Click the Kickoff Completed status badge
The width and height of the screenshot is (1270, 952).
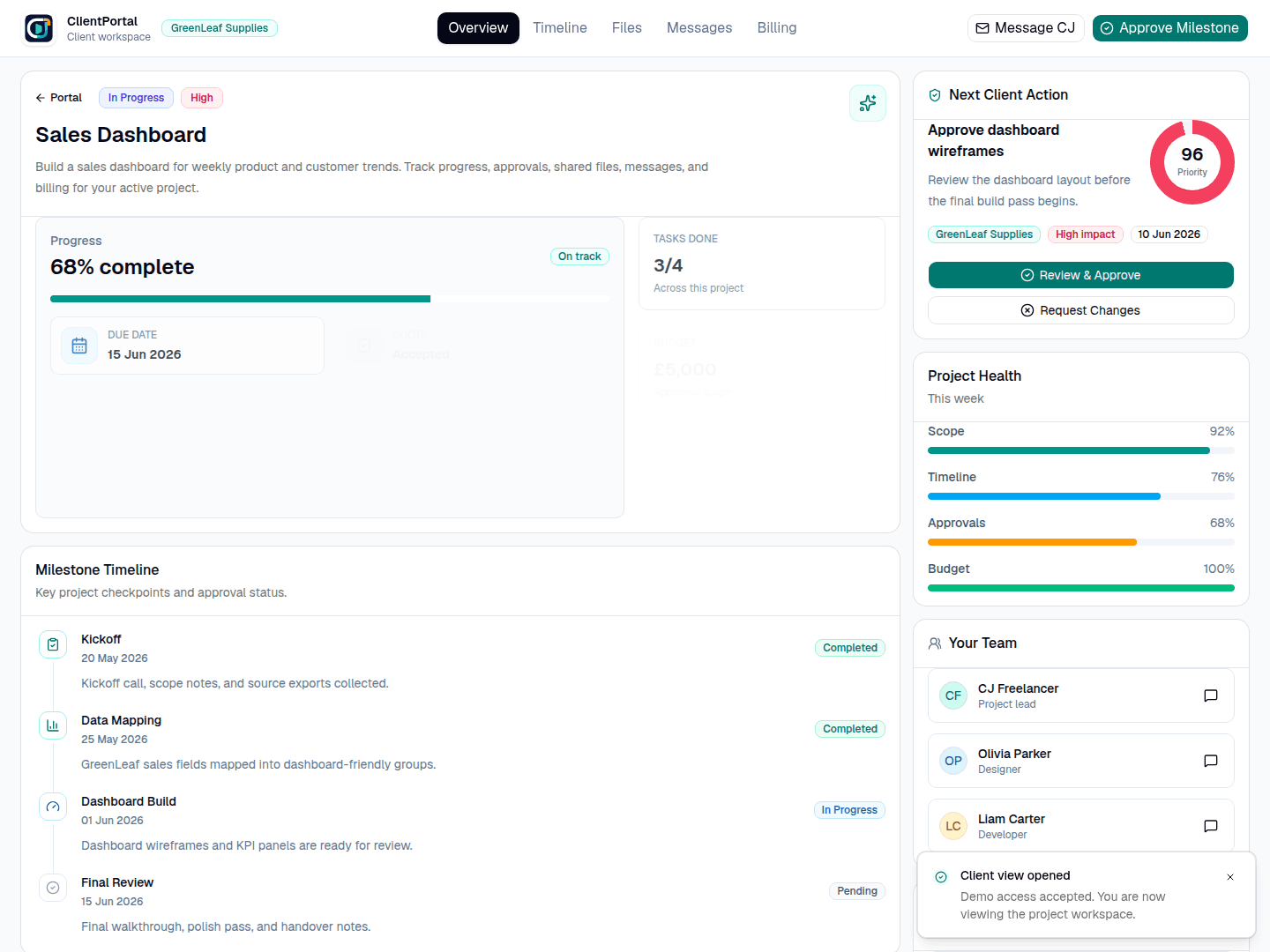[x=850, y=648]
